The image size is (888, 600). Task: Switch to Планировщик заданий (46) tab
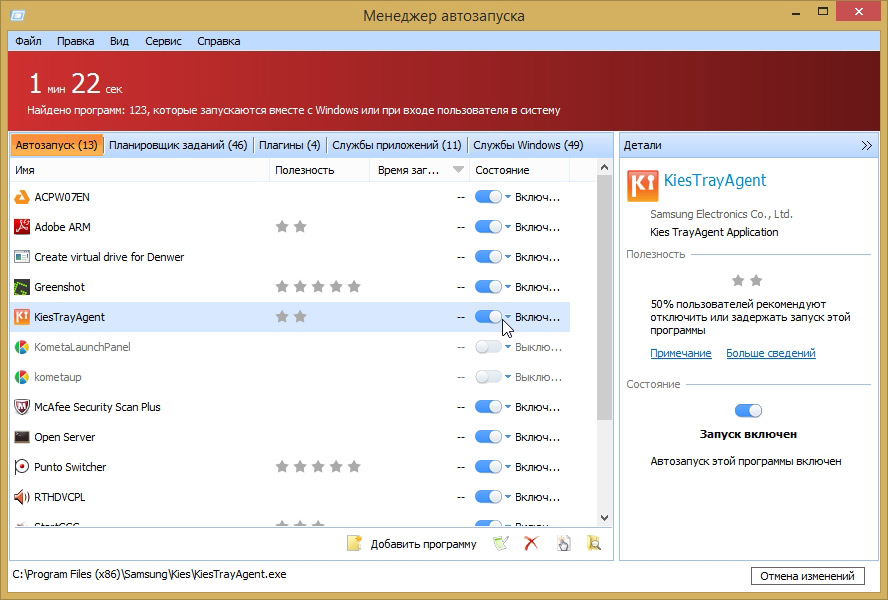[x=178, y=145]
